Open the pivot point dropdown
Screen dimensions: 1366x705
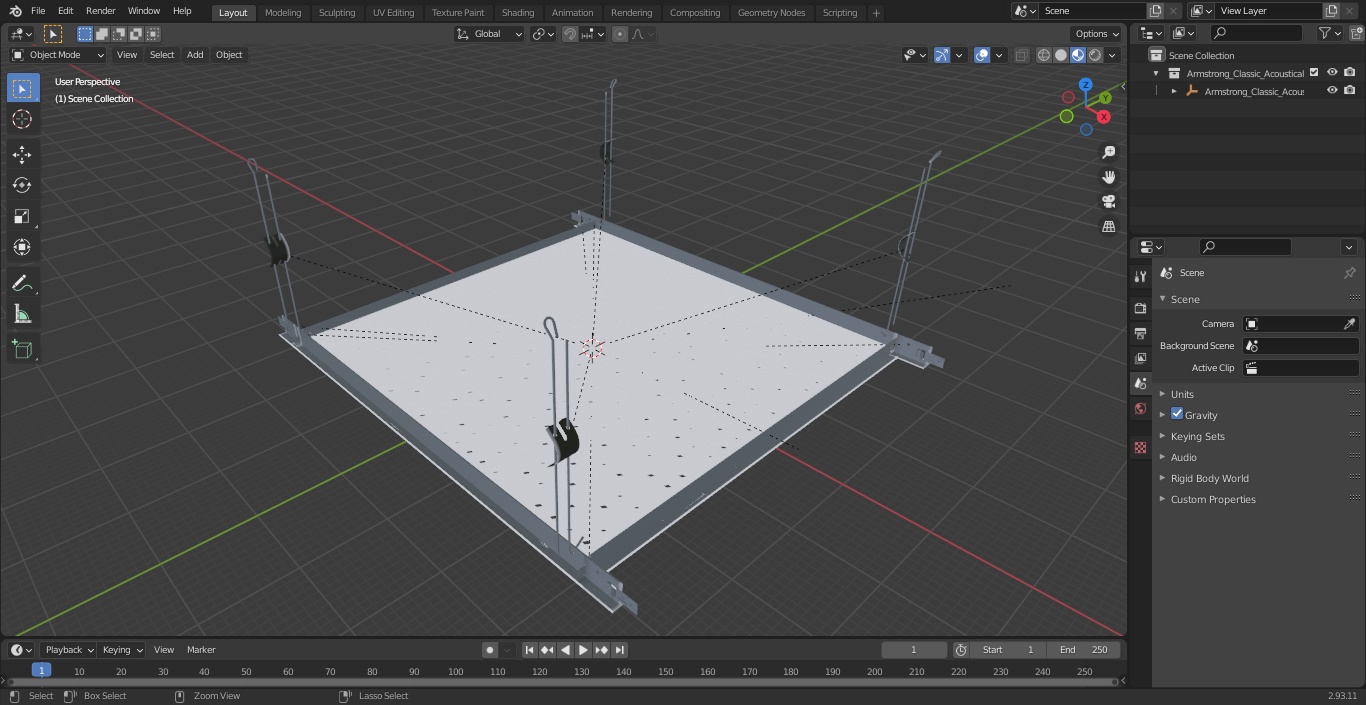[543, 34]
